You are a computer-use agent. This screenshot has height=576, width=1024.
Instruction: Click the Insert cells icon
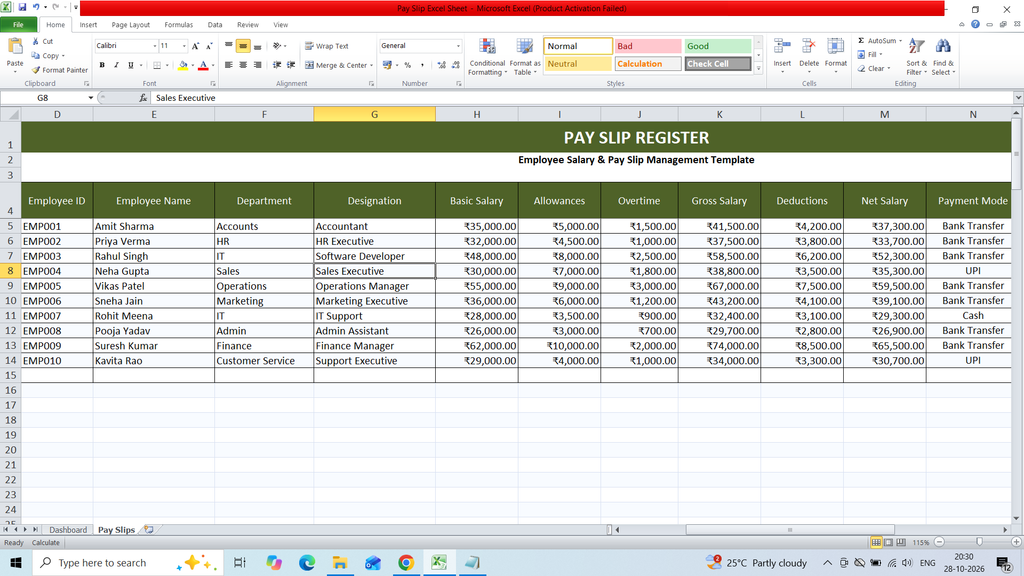pyautogui.click(x=782, y=47)
